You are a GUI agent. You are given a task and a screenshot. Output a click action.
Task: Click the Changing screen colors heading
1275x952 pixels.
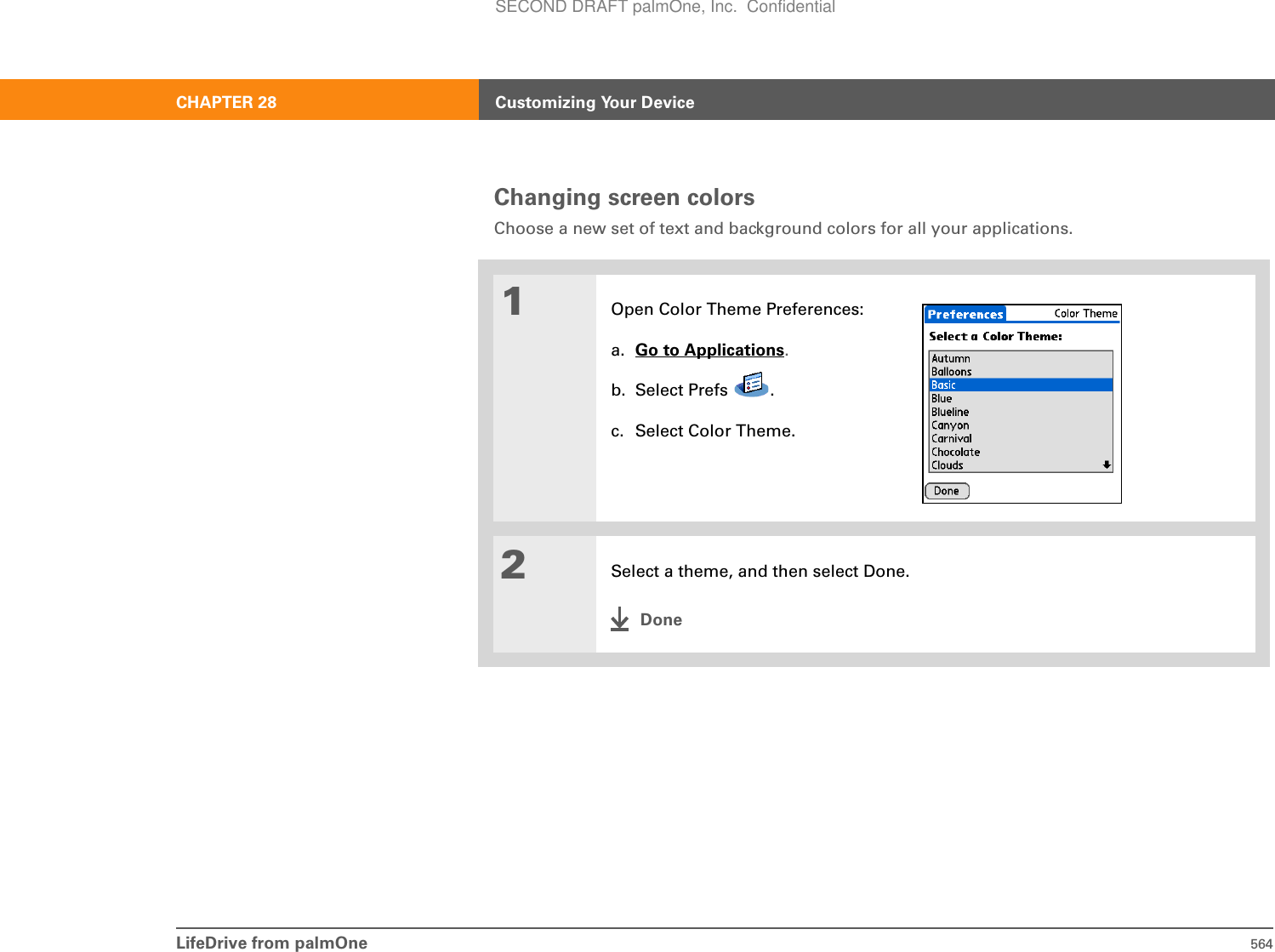[x=624, y=197]
